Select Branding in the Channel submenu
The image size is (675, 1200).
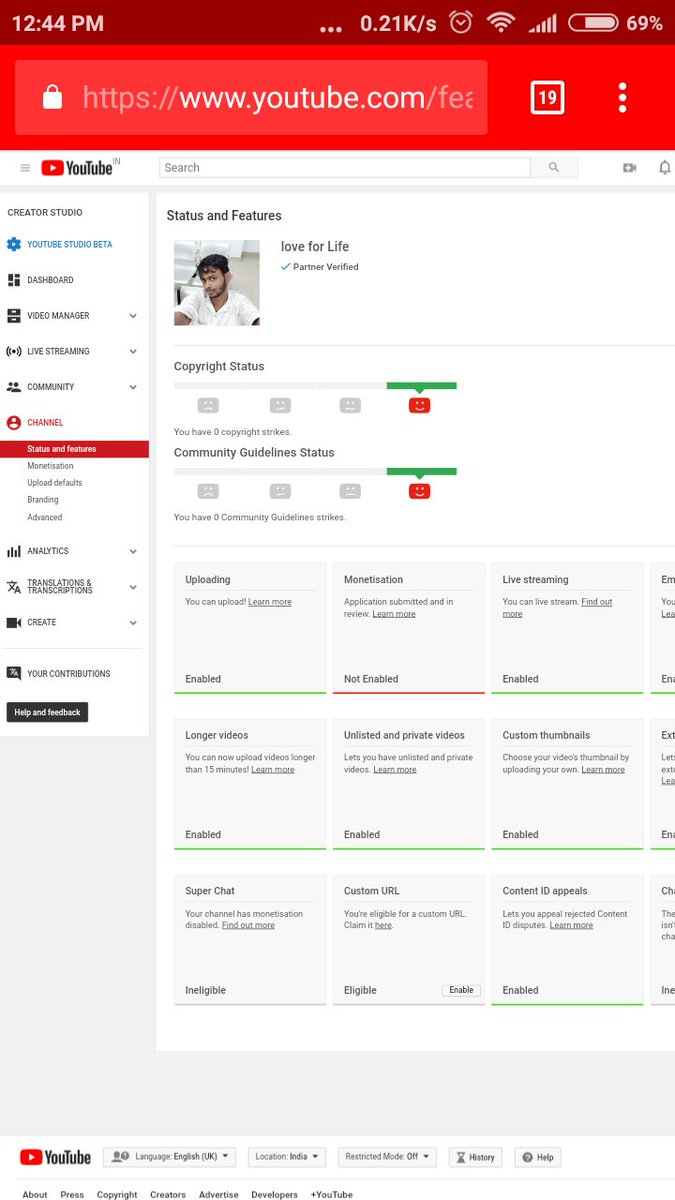pos(43,500)
